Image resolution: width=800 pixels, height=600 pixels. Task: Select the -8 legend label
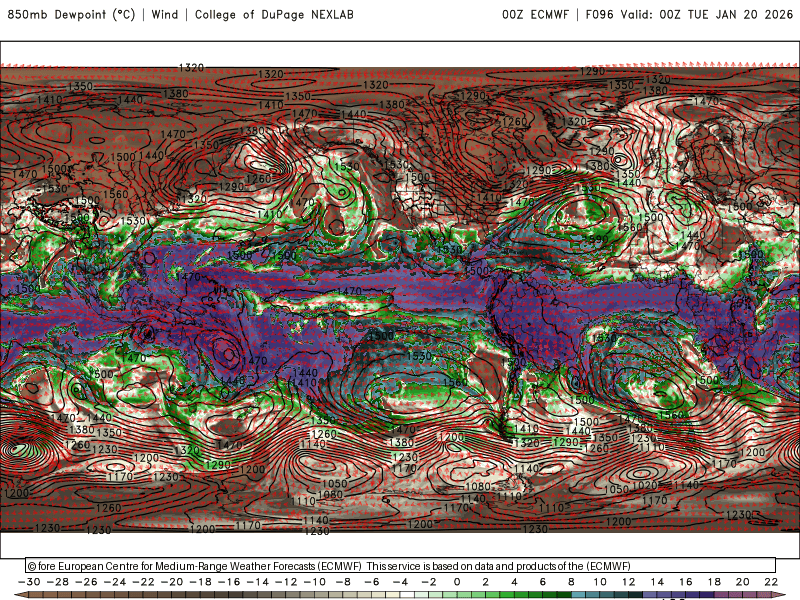(343, 582)
